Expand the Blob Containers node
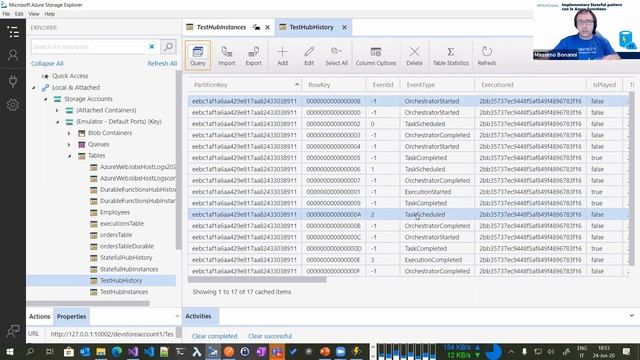640x360 pixels. pos(69,133)
